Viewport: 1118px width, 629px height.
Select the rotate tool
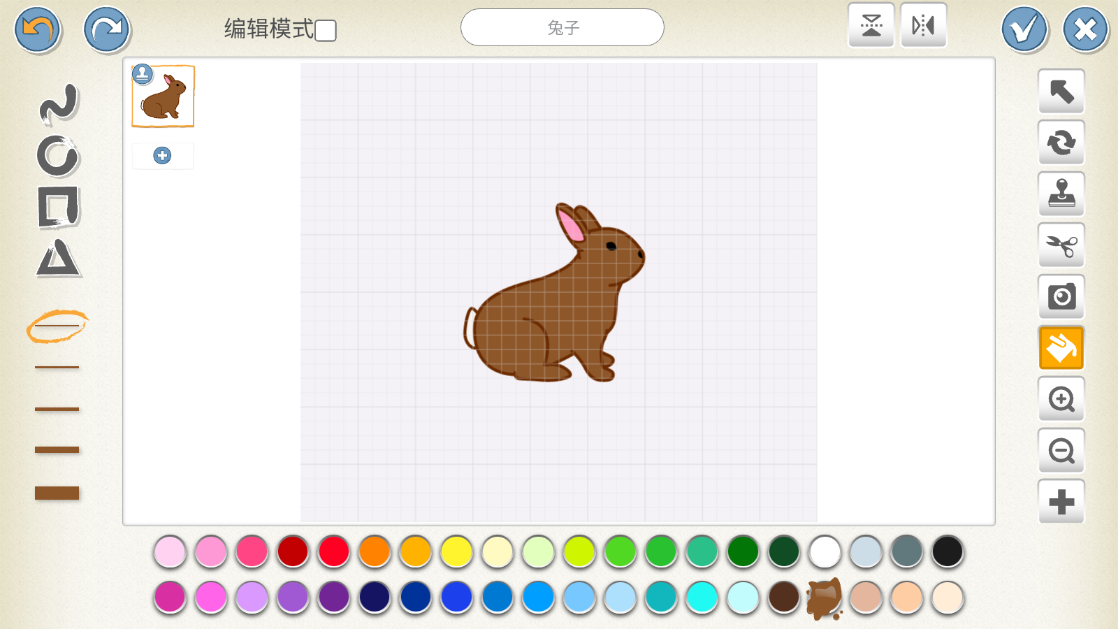[1061, 143]
